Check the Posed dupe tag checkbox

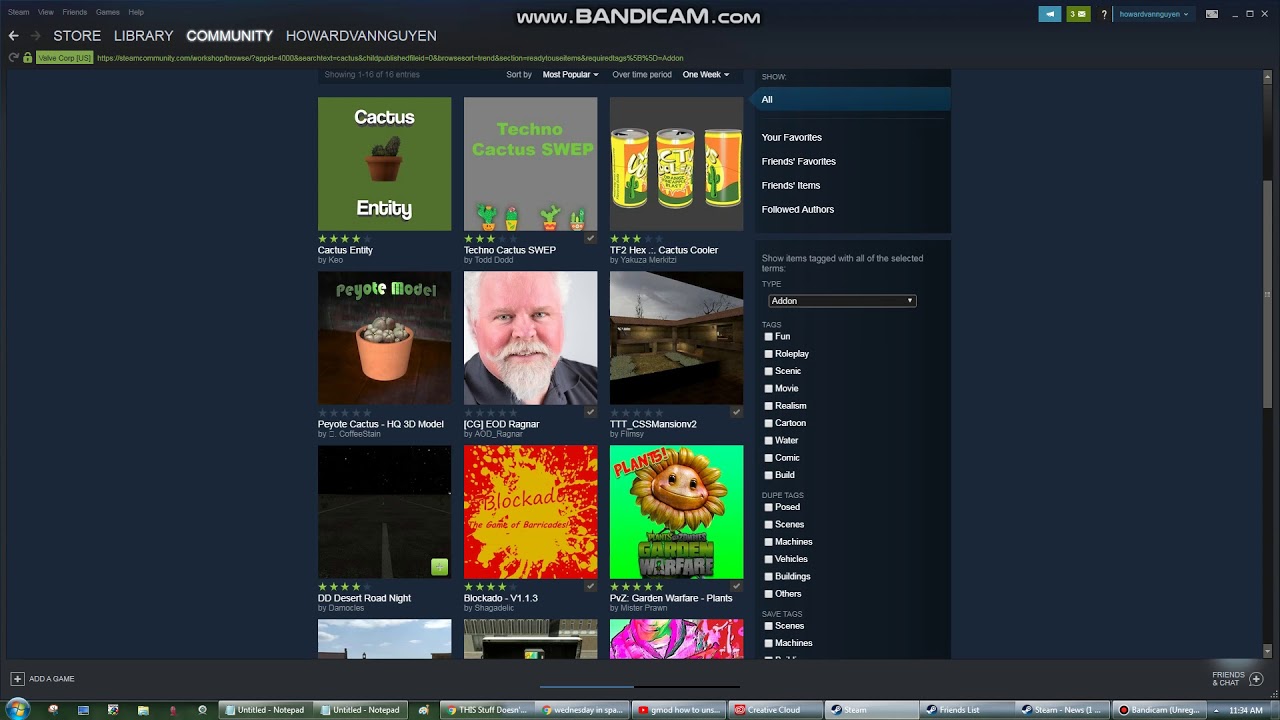point(768,507)
